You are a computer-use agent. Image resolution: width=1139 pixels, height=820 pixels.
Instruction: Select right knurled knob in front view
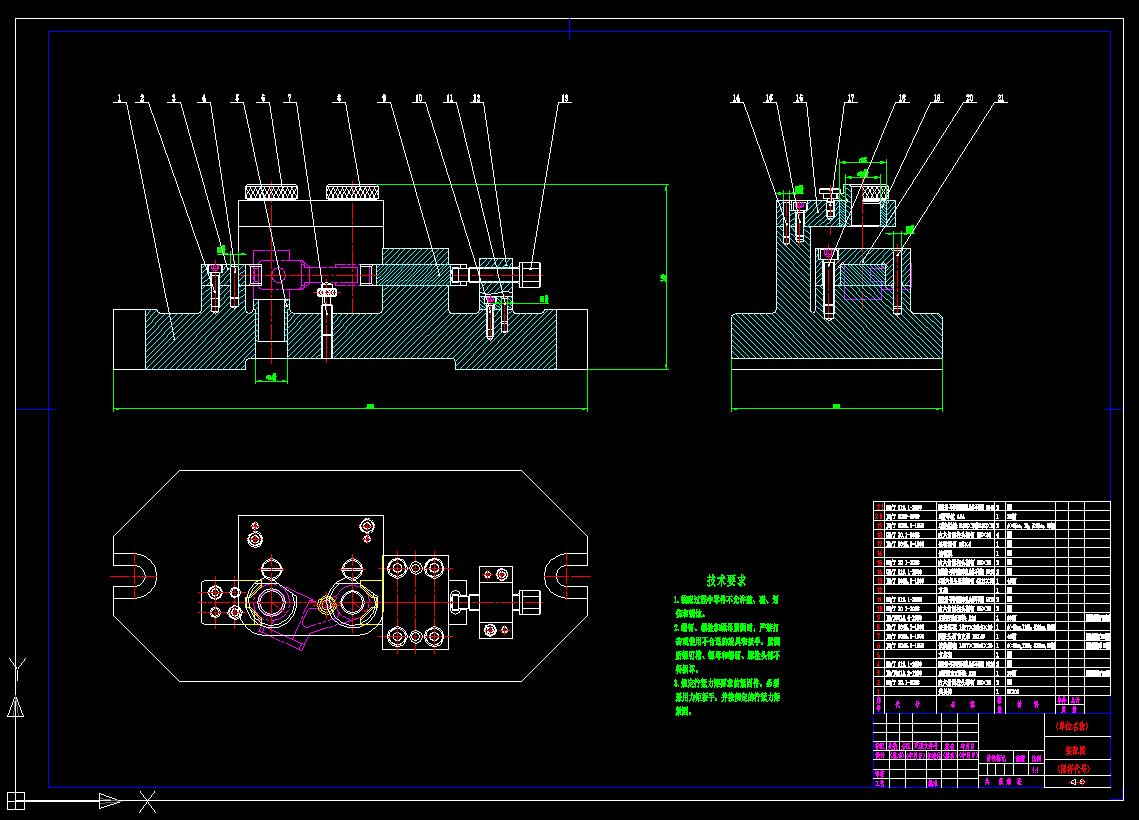click(x=352, y=192)
